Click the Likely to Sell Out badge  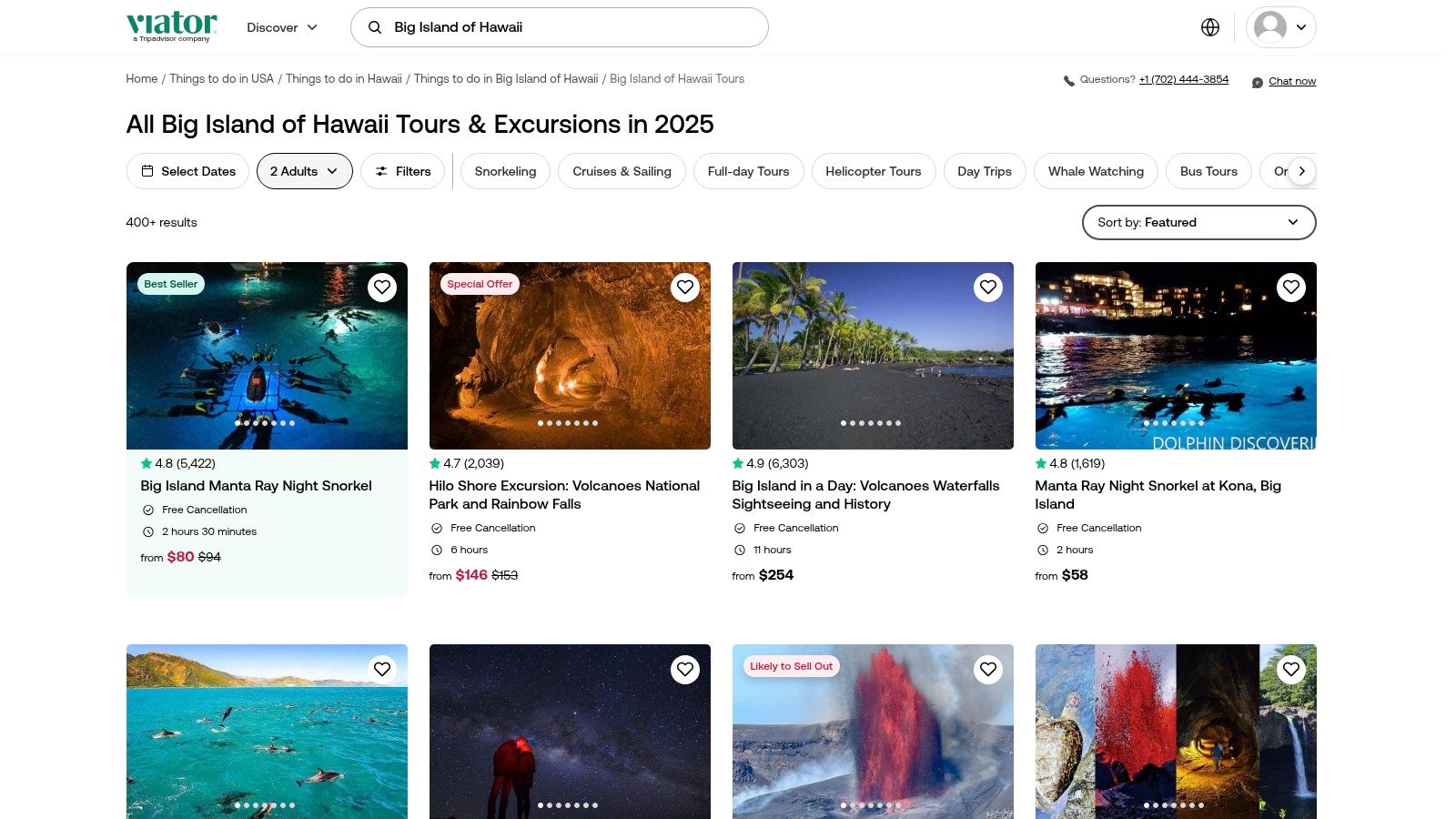click(x=791, y=666)
